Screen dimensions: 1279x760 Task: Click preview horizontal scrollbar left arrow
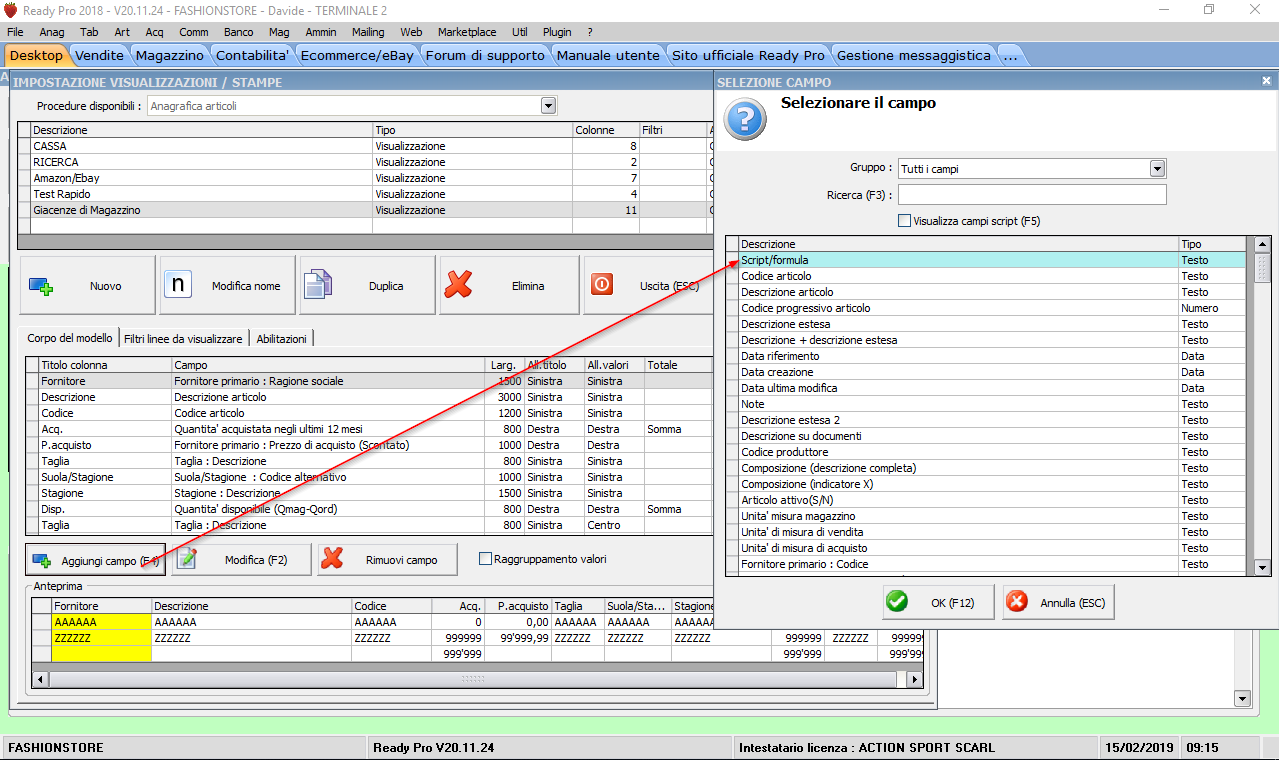coord(41,680)
